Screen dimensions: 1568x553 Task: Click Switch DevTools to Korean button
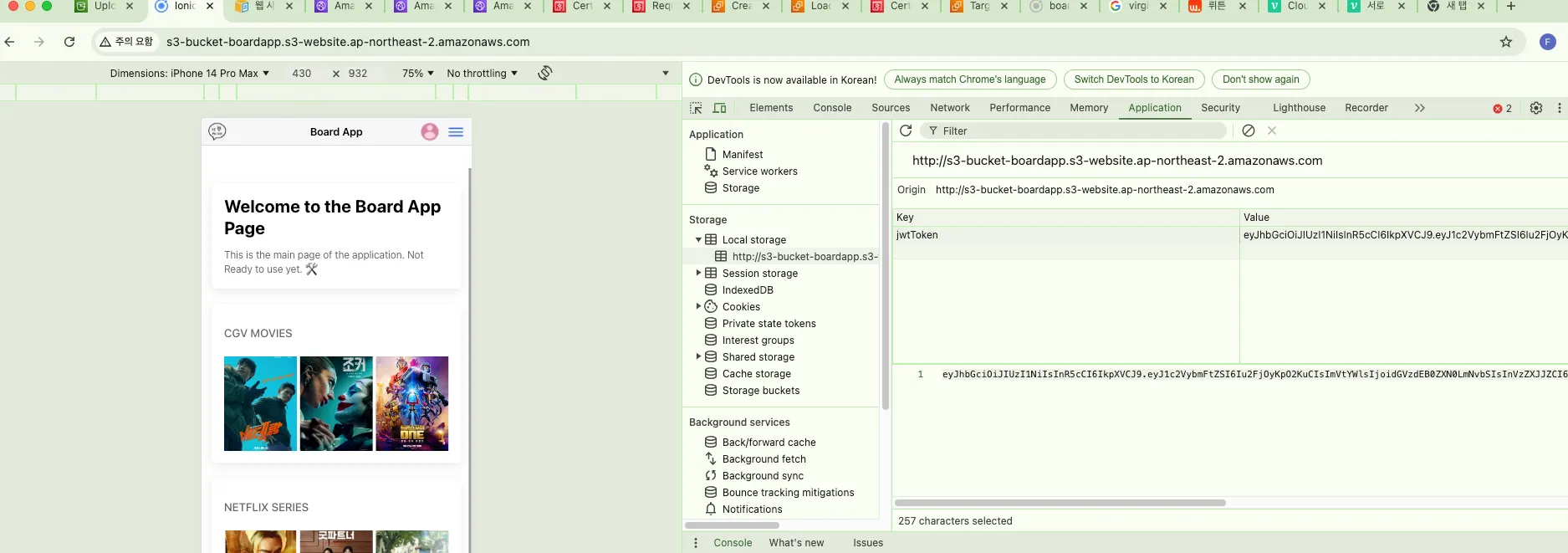(x=1134, y=79)
